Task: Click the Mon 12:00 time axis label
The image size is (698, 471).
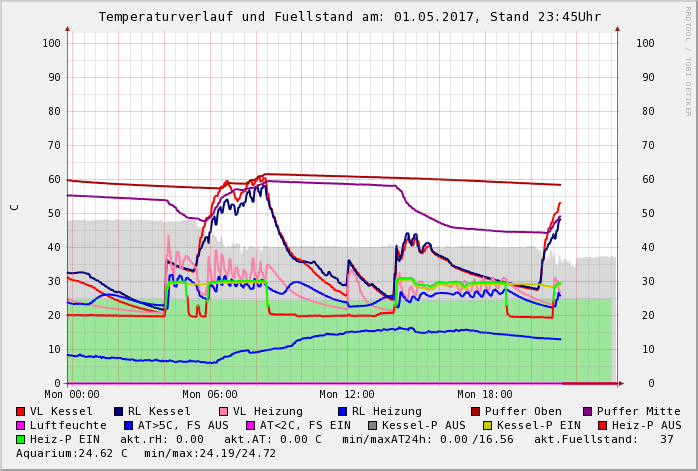Action: point(347,394)
